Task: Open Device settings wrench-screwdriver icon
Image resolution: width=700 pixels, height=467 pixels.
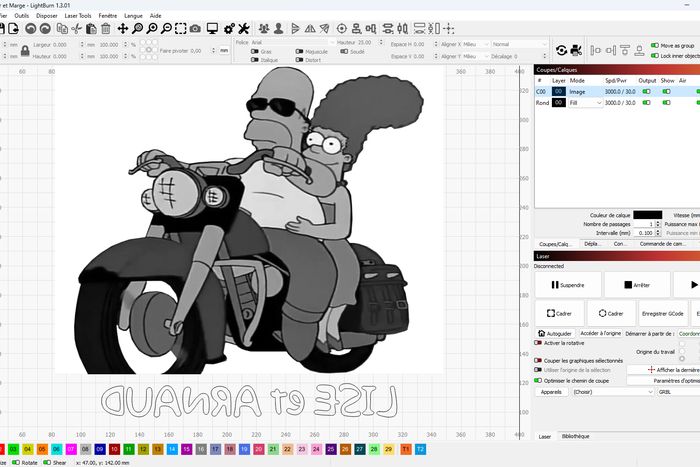Action: pyautogui.click(x=244, y=29)
